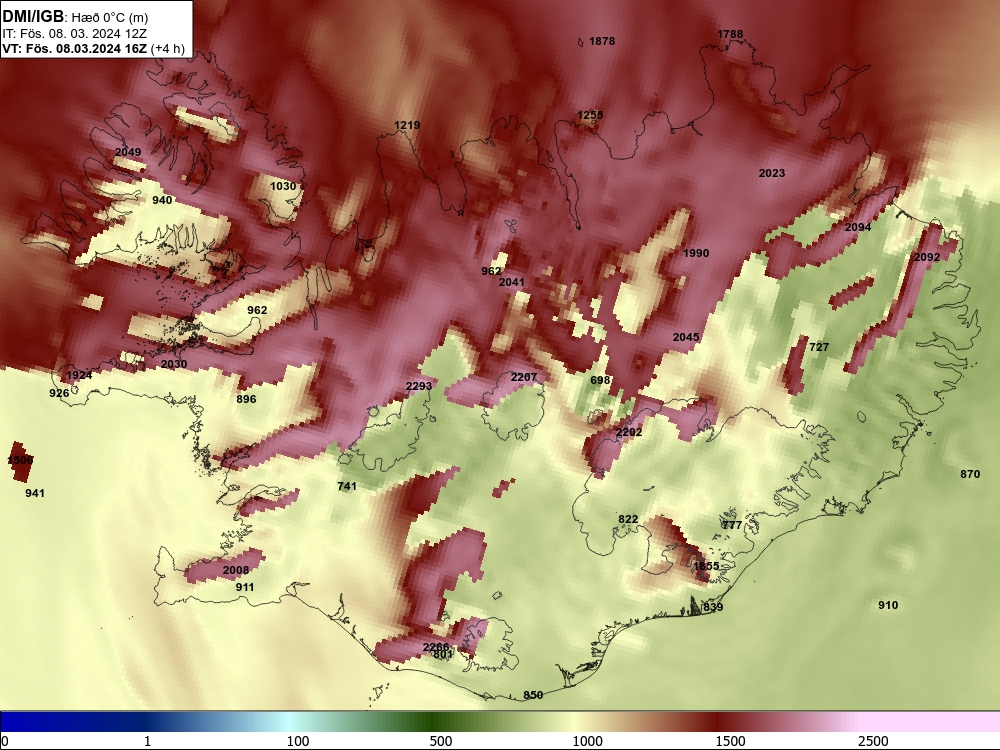Click the DMI/IGB title text

tap(33, 17)
